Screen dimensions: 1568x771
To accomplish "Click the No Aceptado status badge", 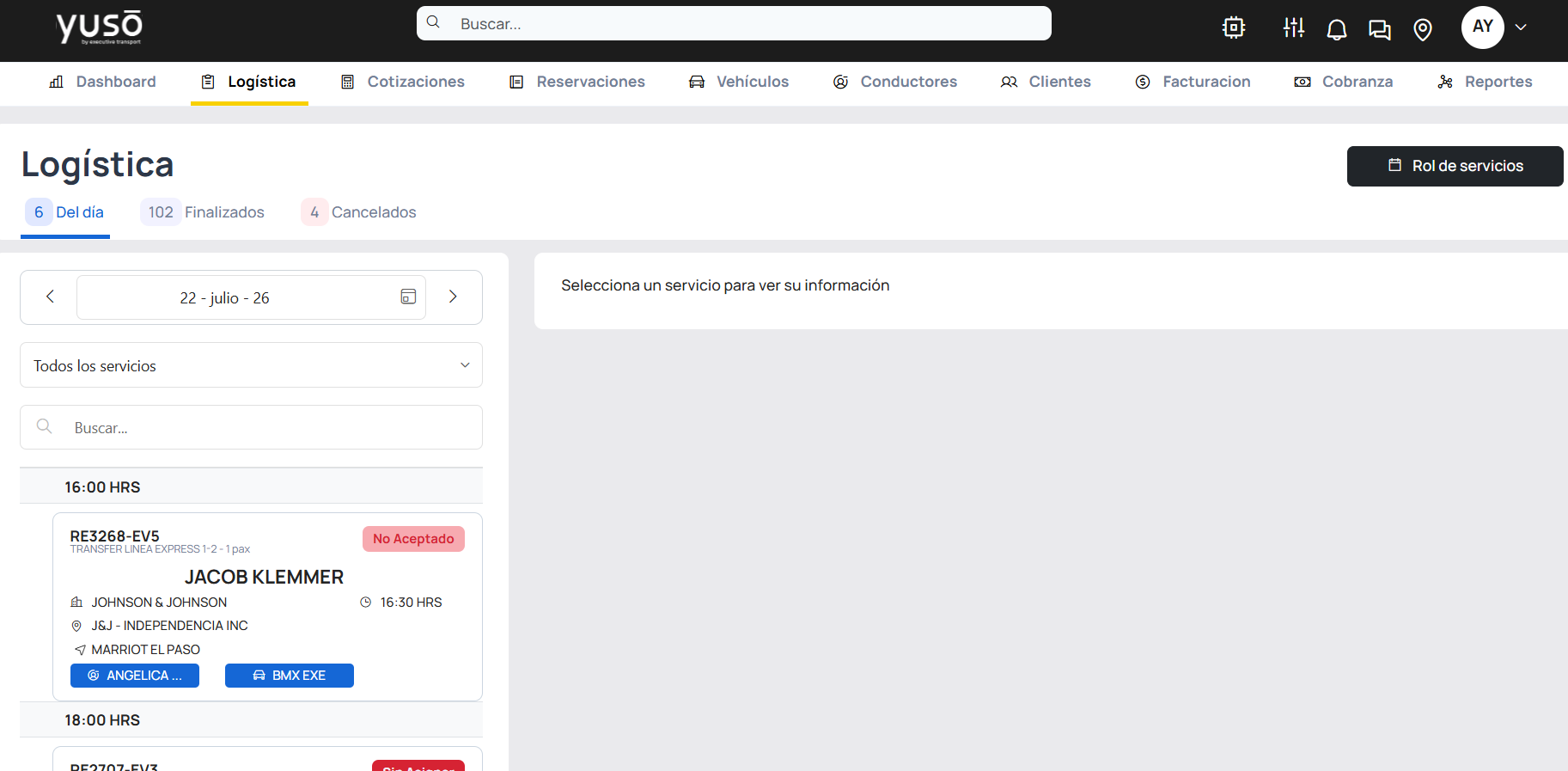I will click(x=413, y=539).
